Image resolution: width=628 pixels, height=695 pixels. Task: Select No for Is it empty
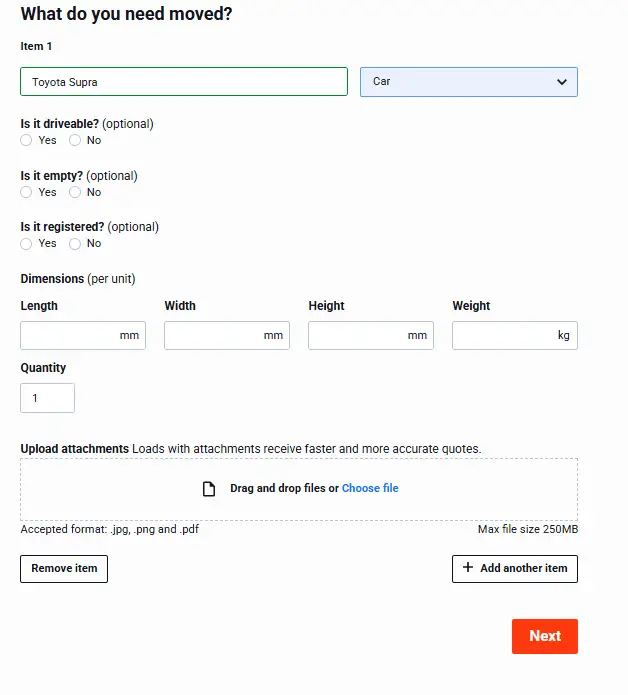coord(75,192)
